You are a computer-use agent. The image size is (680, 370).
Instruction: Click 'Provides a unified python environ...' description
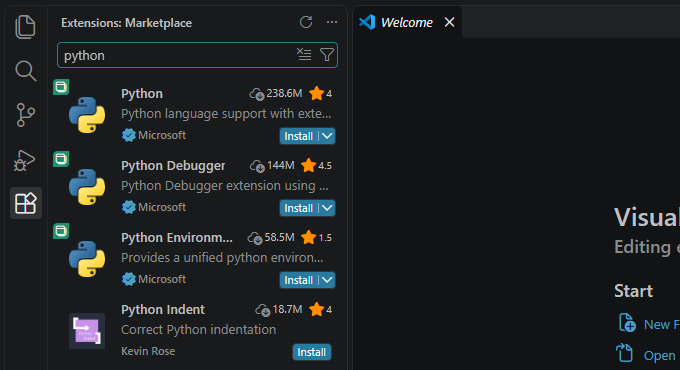(x=222, y=258)
